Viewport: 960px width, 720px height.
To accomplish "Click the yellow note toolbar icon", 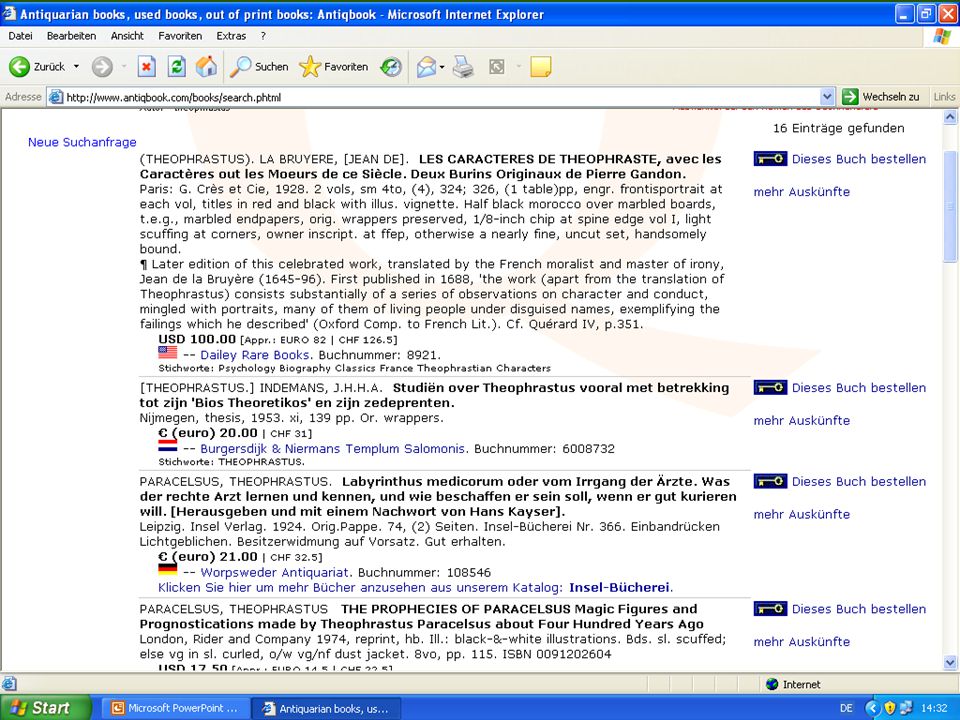I will point(541,67).
